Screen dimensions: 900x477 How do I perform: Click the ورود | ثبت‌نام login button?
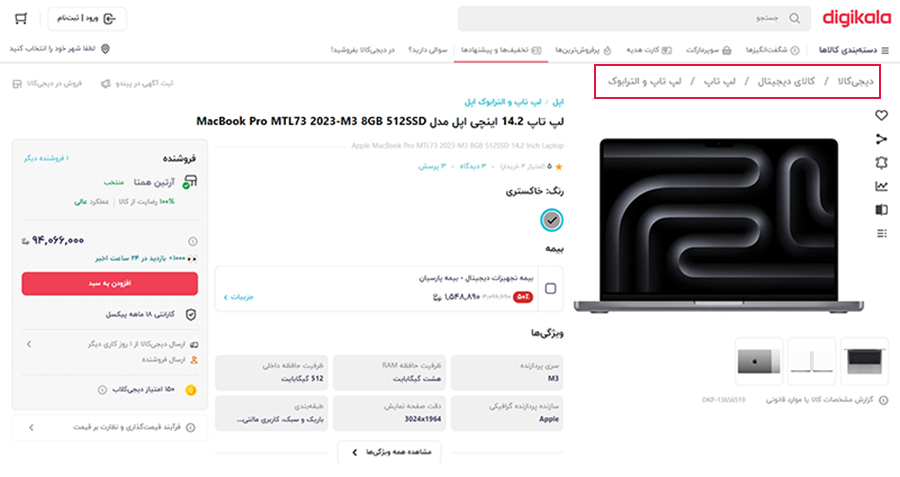[87, 19]
